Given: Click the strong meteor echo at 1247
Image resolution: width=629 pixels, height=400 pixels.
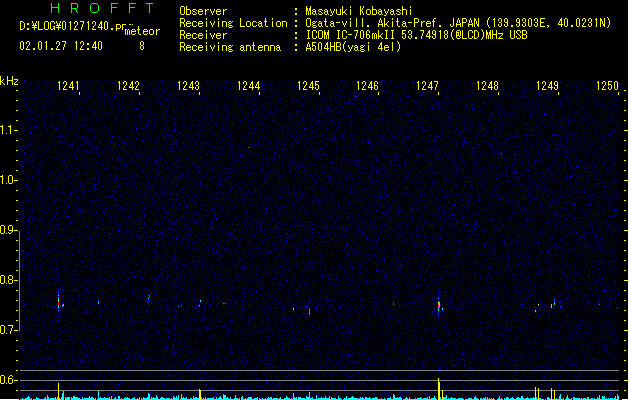Looking at the screenshot, I should coord(439,305).
